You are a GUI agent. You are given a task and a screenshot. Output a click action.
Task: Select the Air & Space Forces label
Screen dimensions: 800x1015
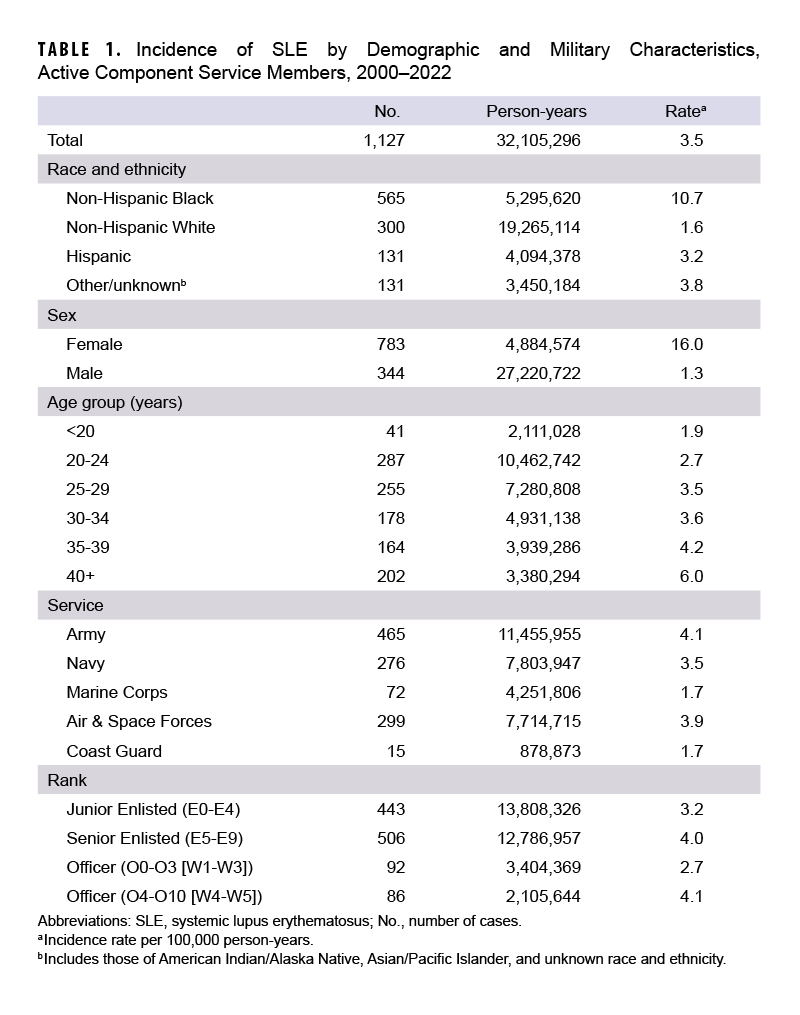point(139,721)
